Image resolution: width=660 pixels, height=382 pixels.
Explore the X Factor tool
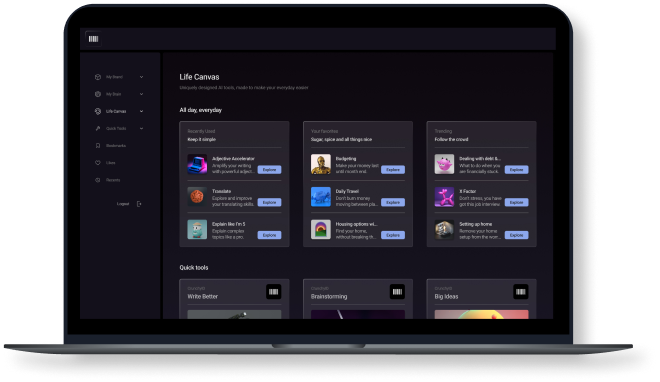click(516, 202)
